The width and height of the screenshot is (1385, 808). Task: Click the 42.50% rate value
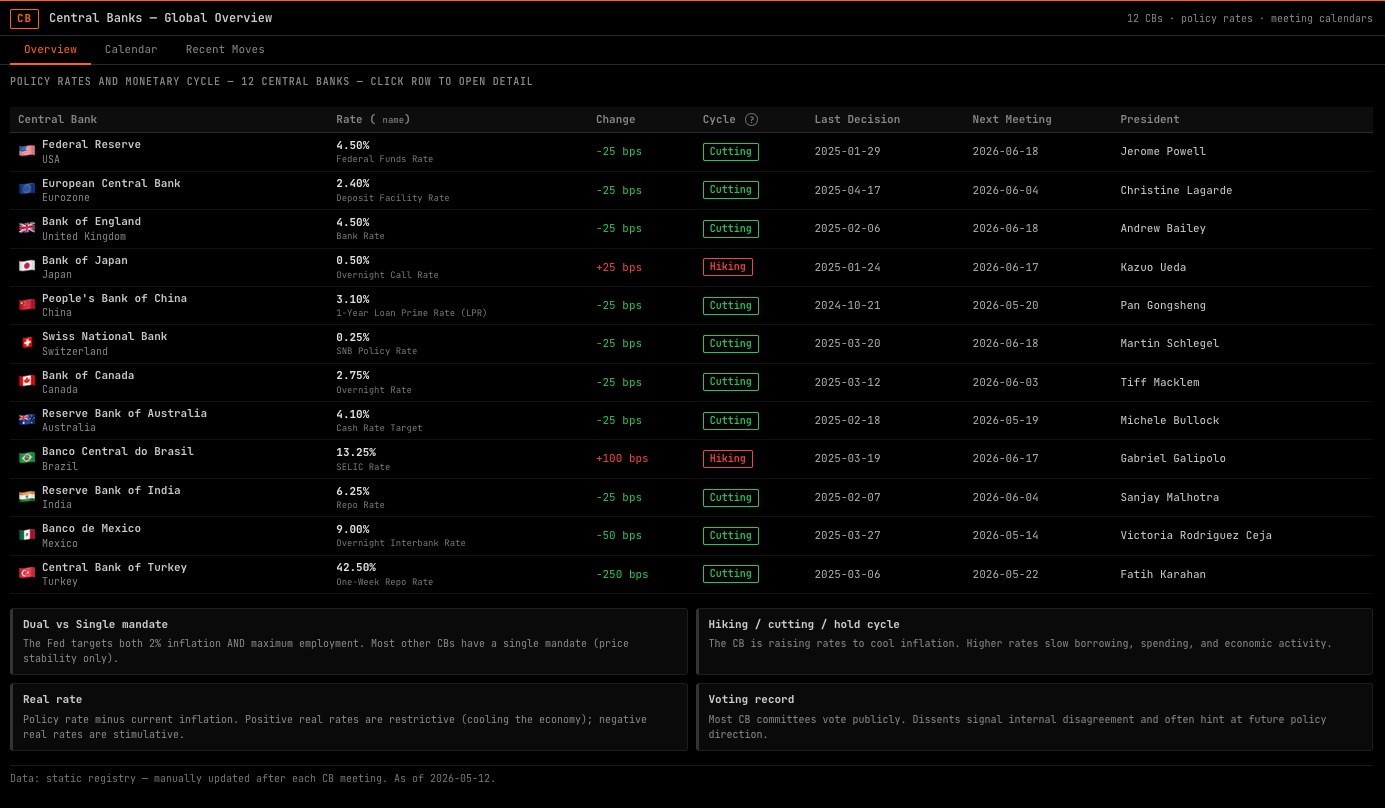(x=356, y=568)
